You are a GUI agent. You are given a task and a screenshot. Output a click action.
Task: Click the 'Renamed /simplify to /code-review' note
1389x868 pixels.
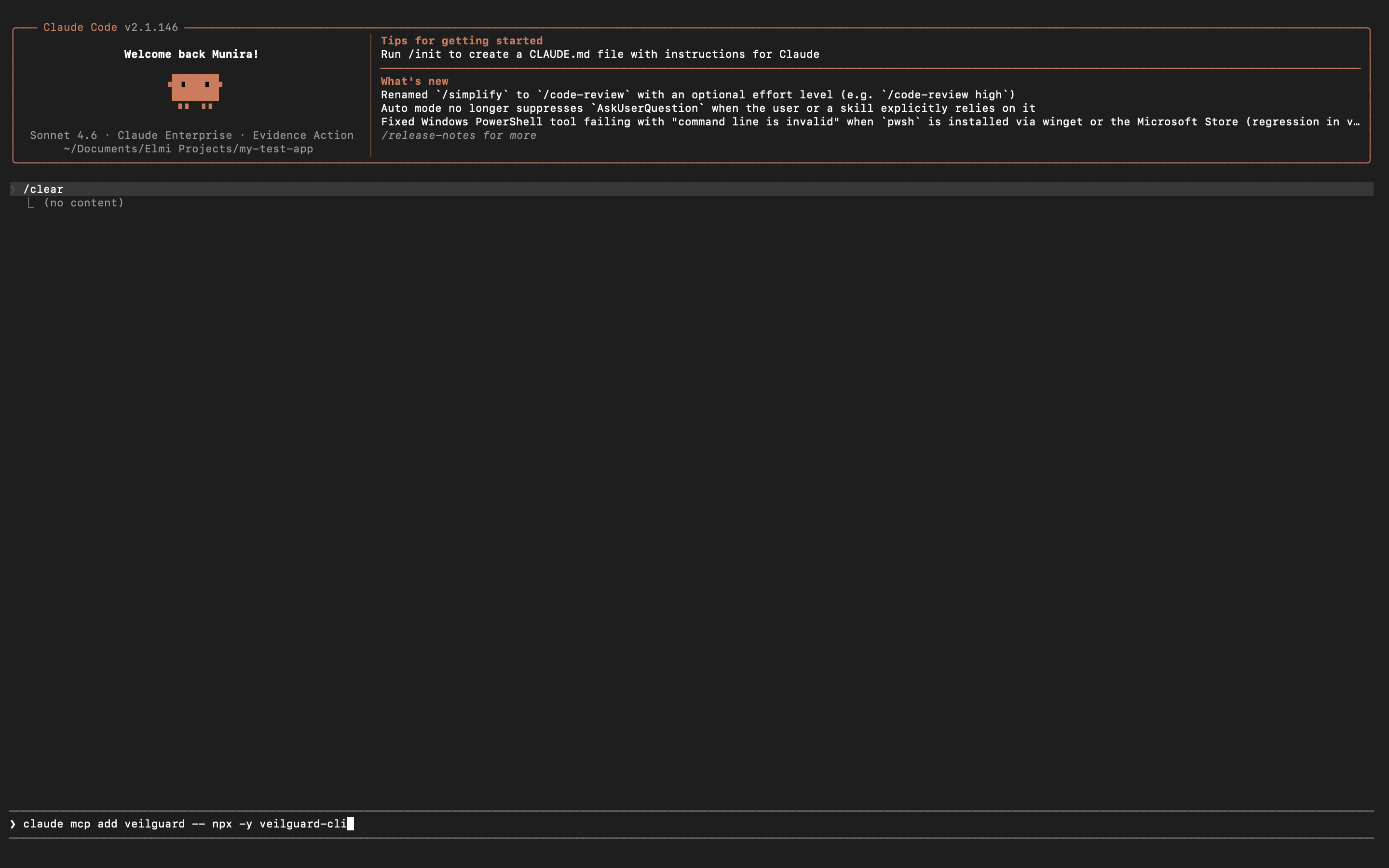click(697, 95)
